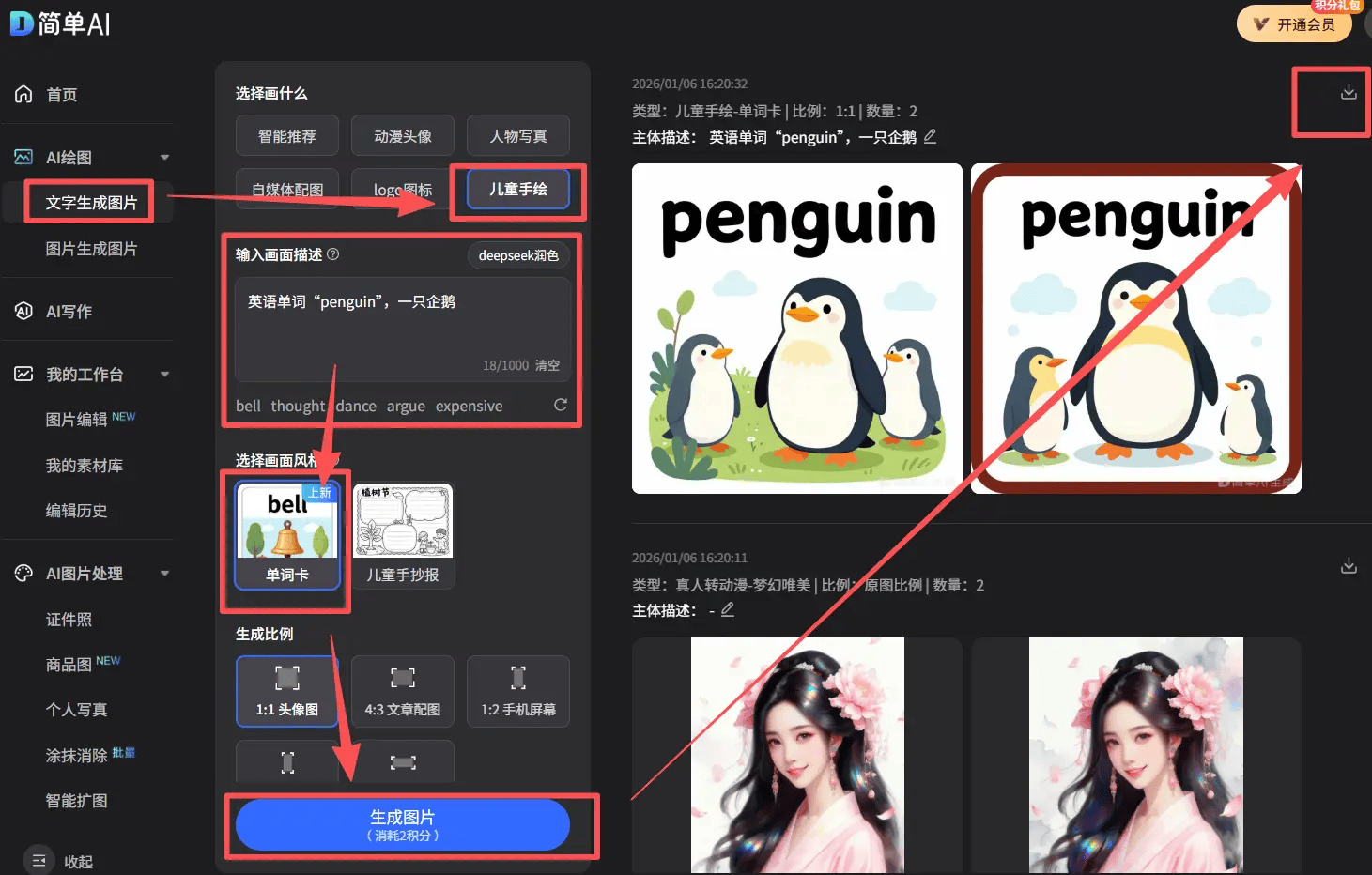1372x875 pixels.
Task: Edit the anime result description pencil icon
Action: point(727,610)
